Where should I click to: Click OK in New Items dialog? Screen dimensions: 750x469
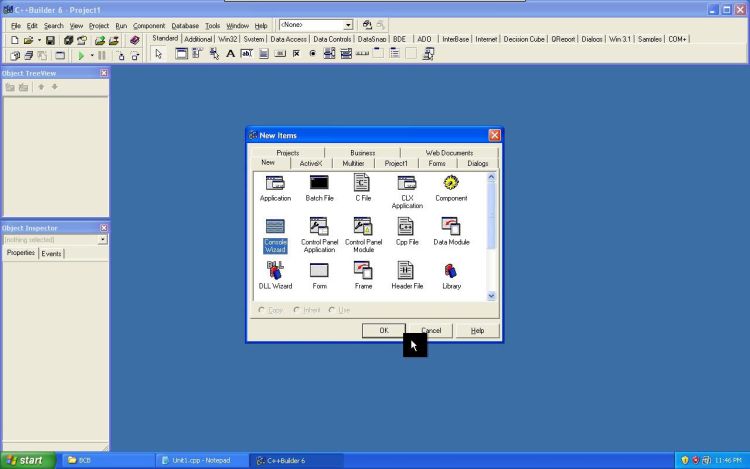tap(384, 330)
